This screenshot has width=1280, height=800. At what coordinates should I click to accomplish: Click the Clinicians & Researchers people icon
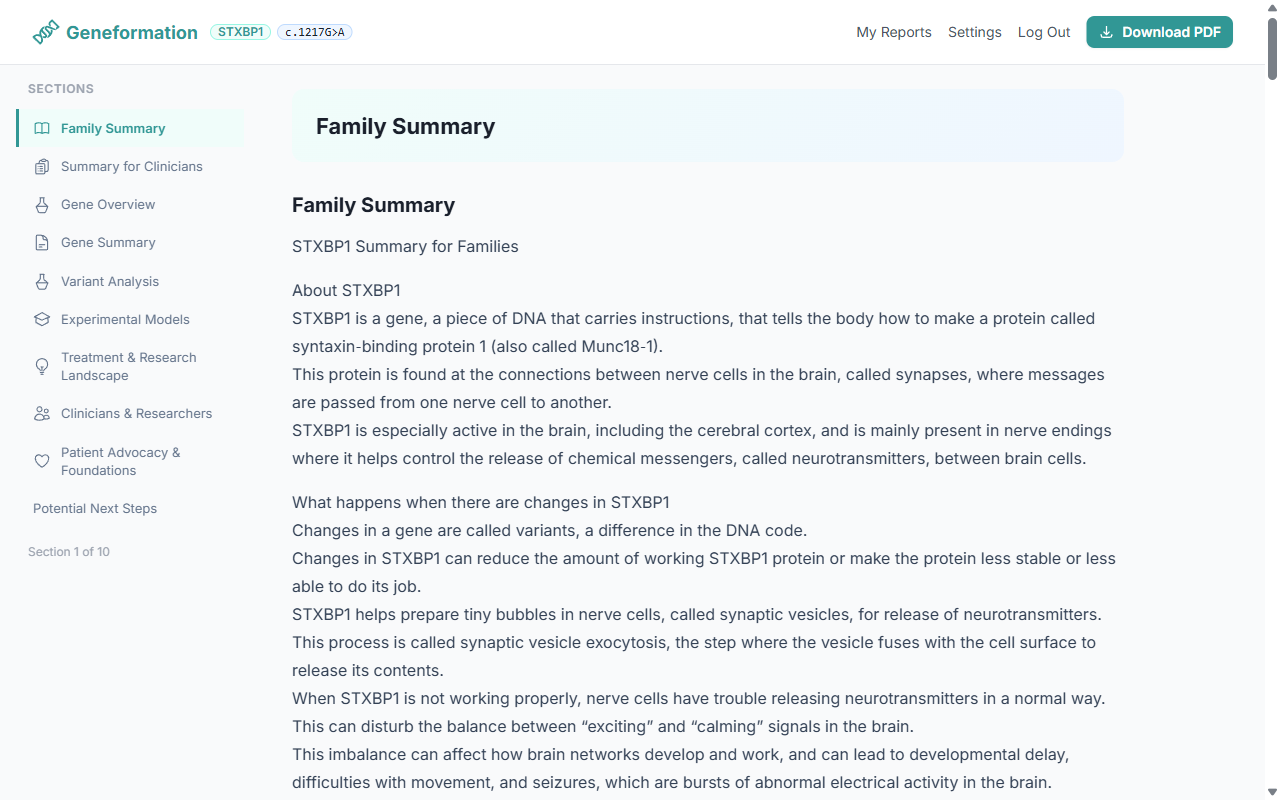42,413
